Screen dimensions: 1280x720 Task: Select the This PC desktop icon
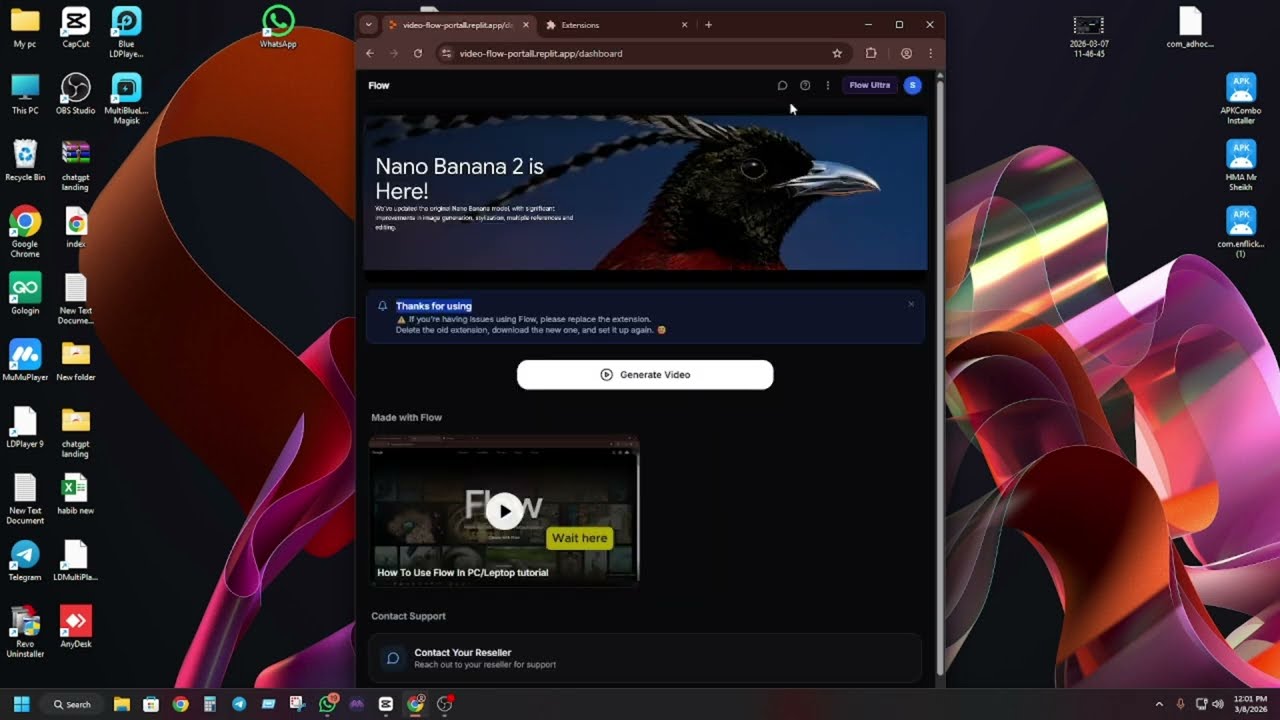25,94
